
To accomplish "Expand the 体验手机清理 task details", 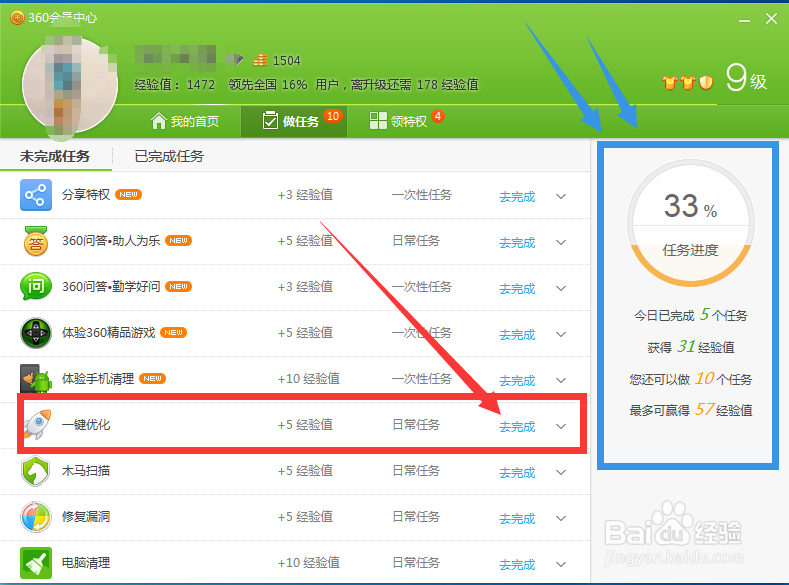I will pyautogui.click(x=561, y=380).
